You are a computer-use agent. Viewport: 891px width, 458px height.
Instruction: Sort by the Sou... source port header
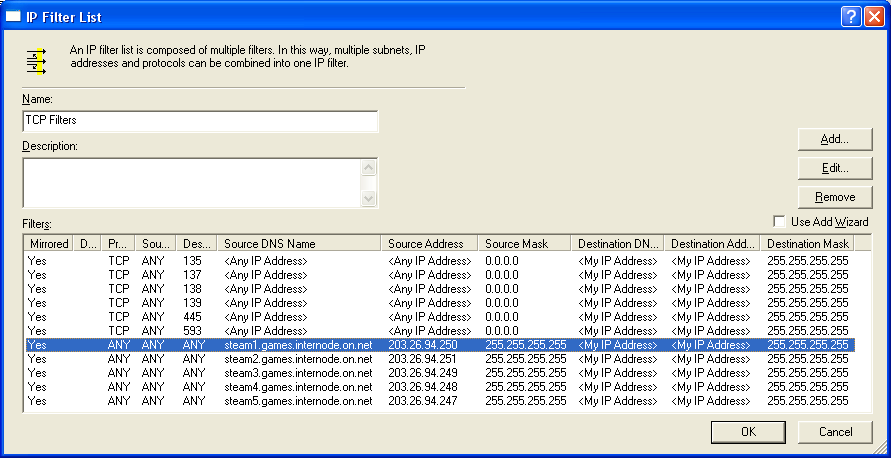pyautogui.click(x=156, y=244)
